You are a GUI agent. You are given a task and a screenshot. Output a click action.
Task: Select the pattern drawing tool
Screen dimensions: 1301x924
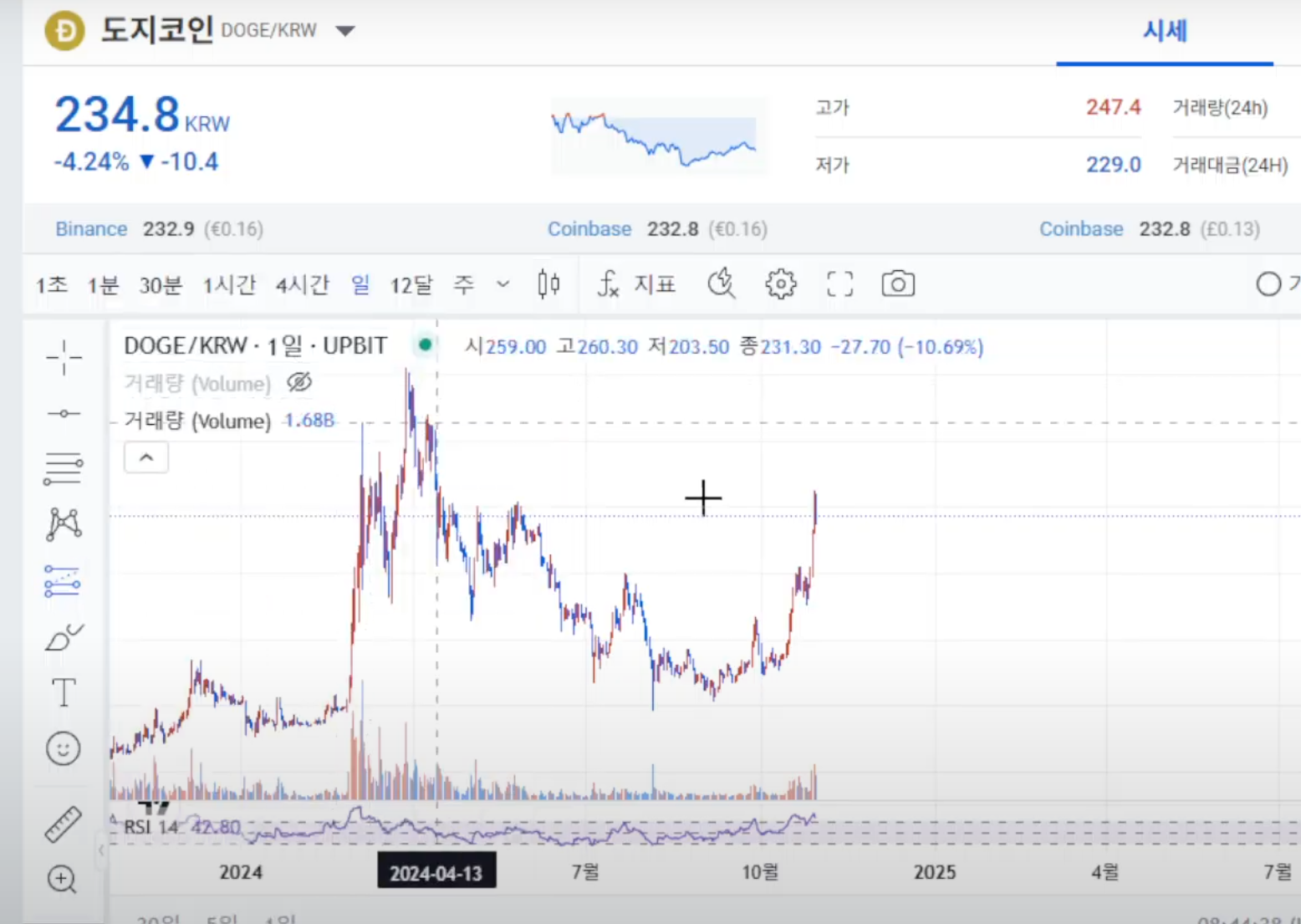coord(64,524)
